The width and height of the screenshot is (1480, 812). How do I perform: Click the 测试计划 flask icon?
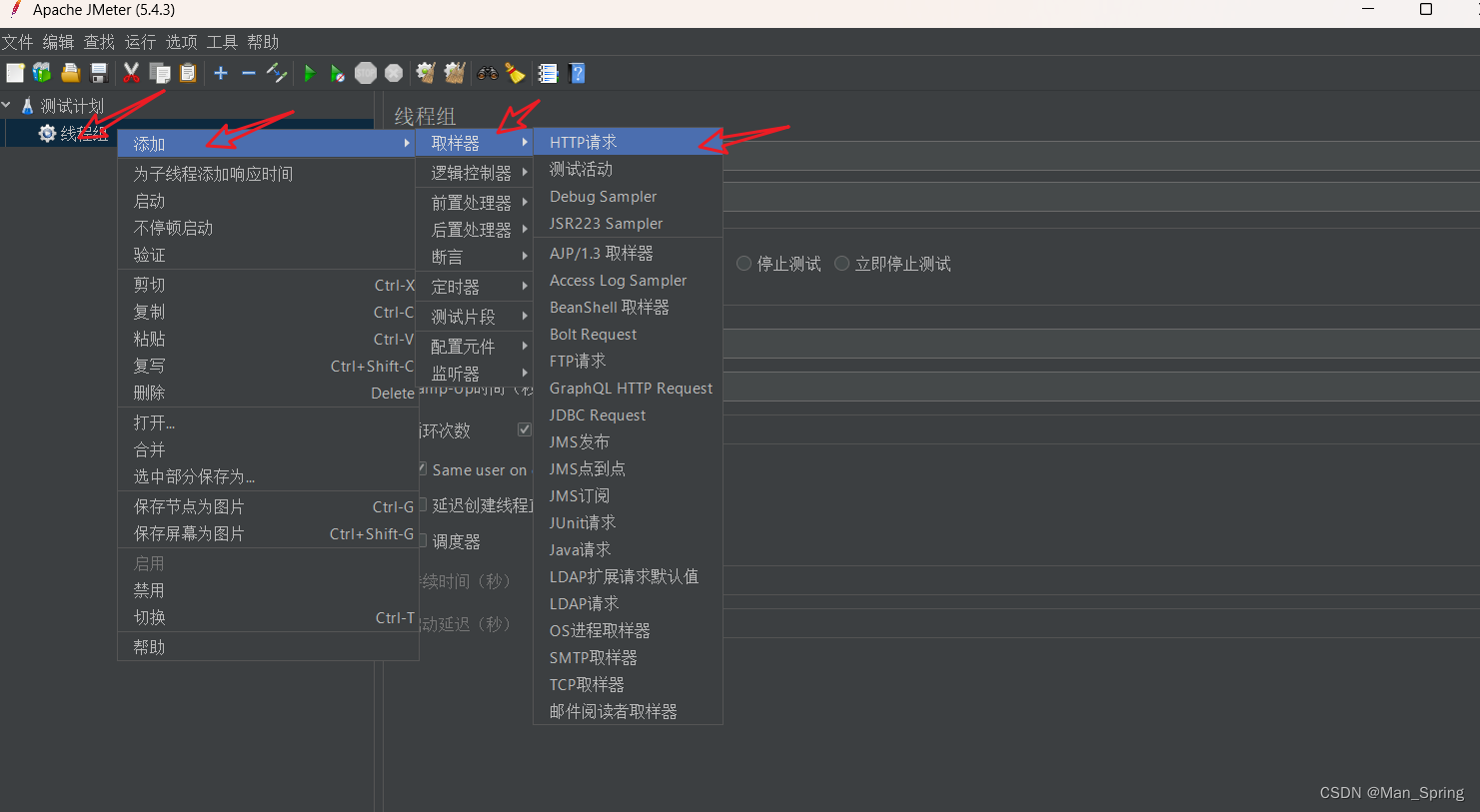tap(27, 106)
